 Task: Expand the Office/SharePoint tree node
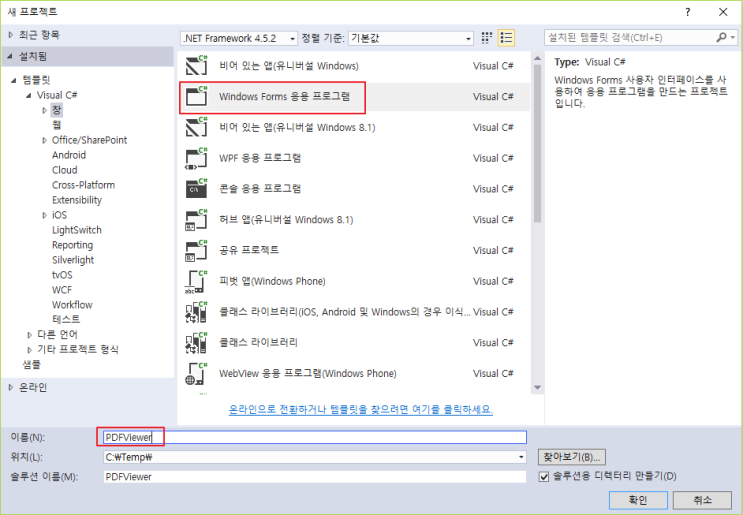(44, 140)
